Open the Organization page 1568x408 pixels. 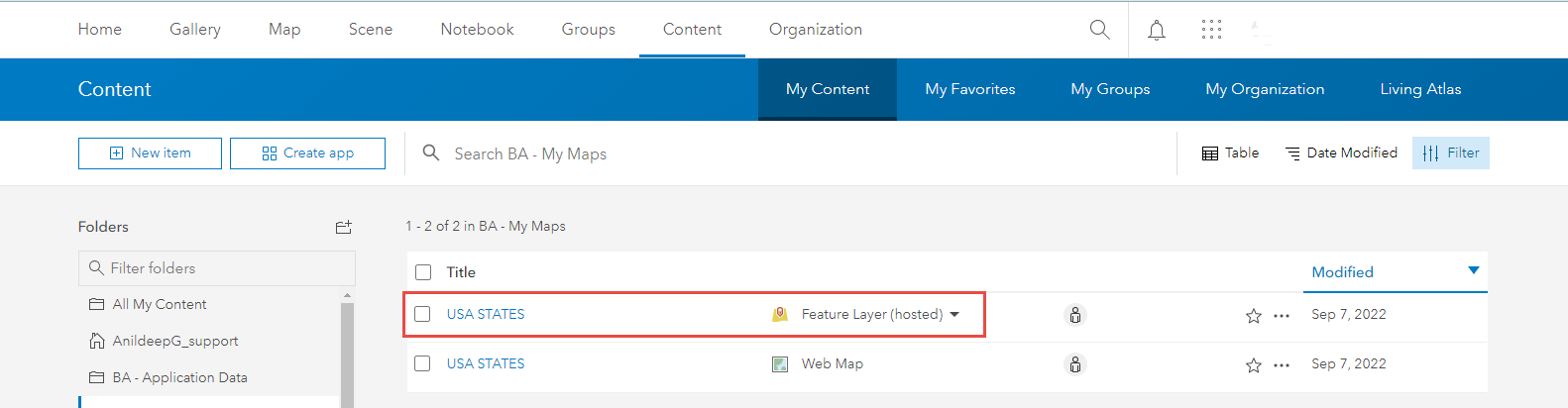tap(816, 30)
